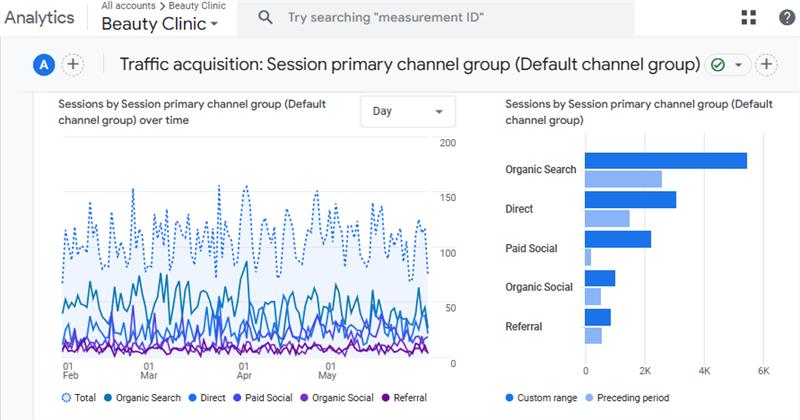Screen dimensions: 800x420
Task: Toggle the Total series in chart legend
Action: coord(78,397)
